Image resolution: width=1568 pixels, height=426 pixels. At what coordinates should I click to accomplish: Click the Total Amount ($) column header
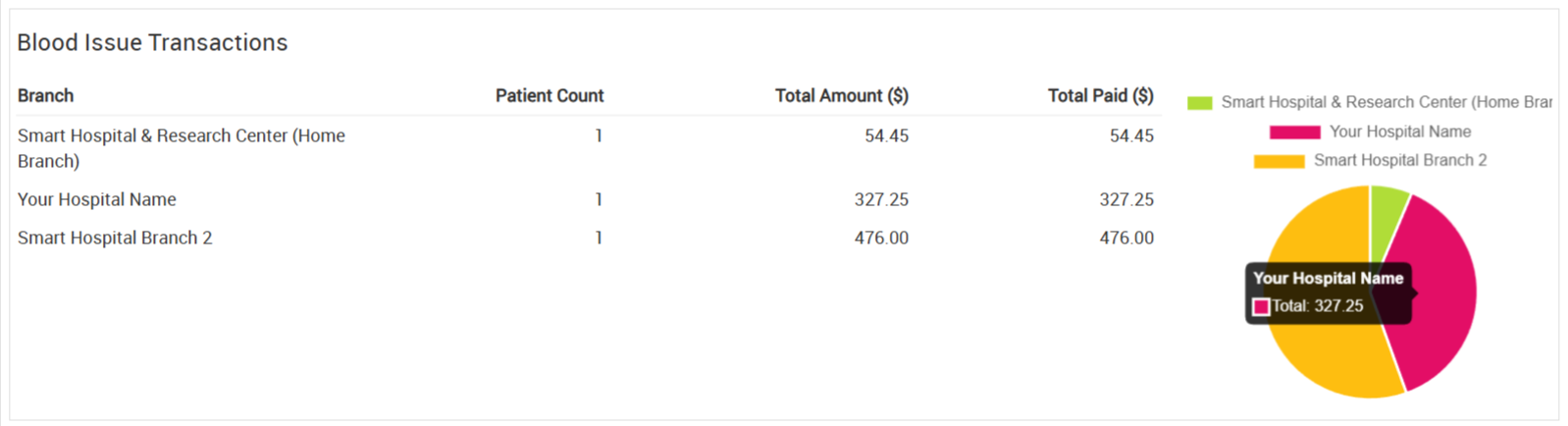click(842, 95)
